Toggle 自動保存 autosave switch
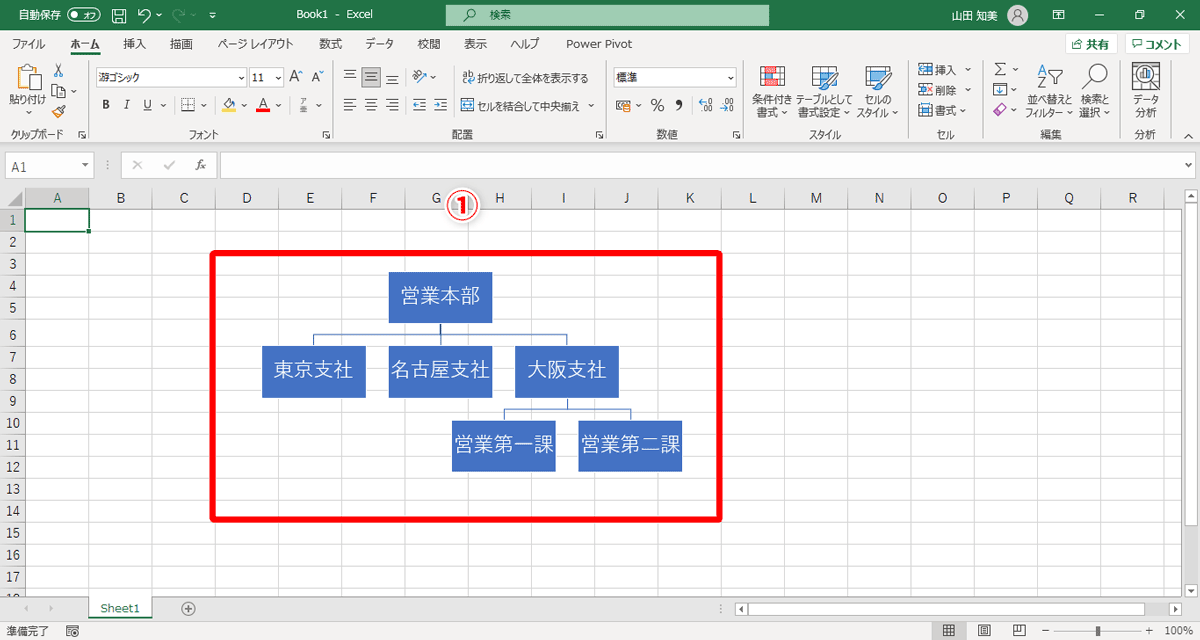 84,15
